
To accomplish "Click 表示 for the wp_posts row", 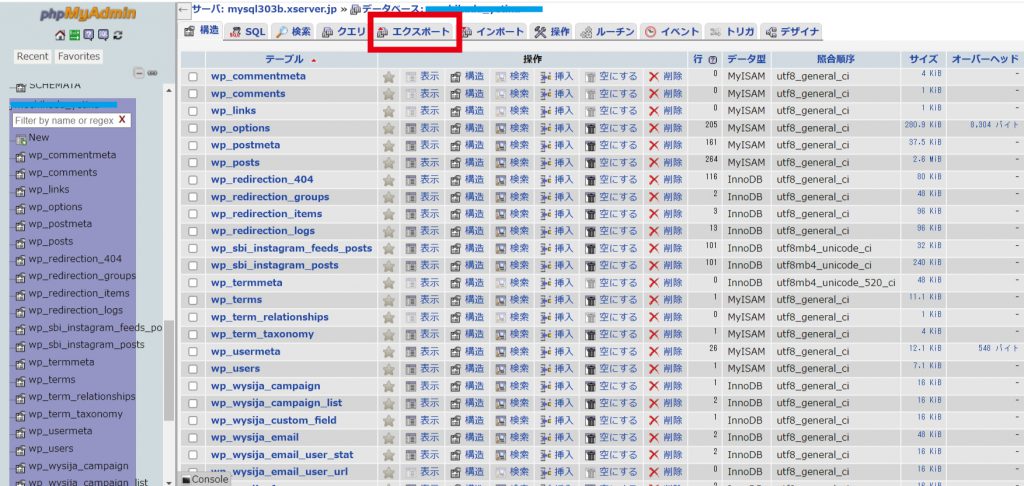I will point(423,163).
